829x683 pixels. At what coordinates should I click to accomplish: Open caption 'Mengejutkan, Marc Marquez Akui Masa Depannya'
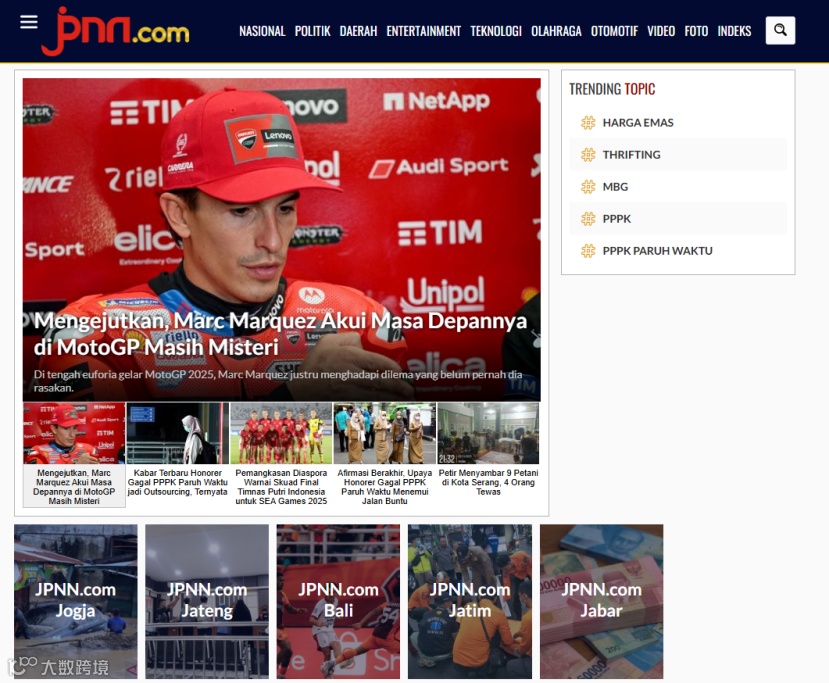[74, 487]
